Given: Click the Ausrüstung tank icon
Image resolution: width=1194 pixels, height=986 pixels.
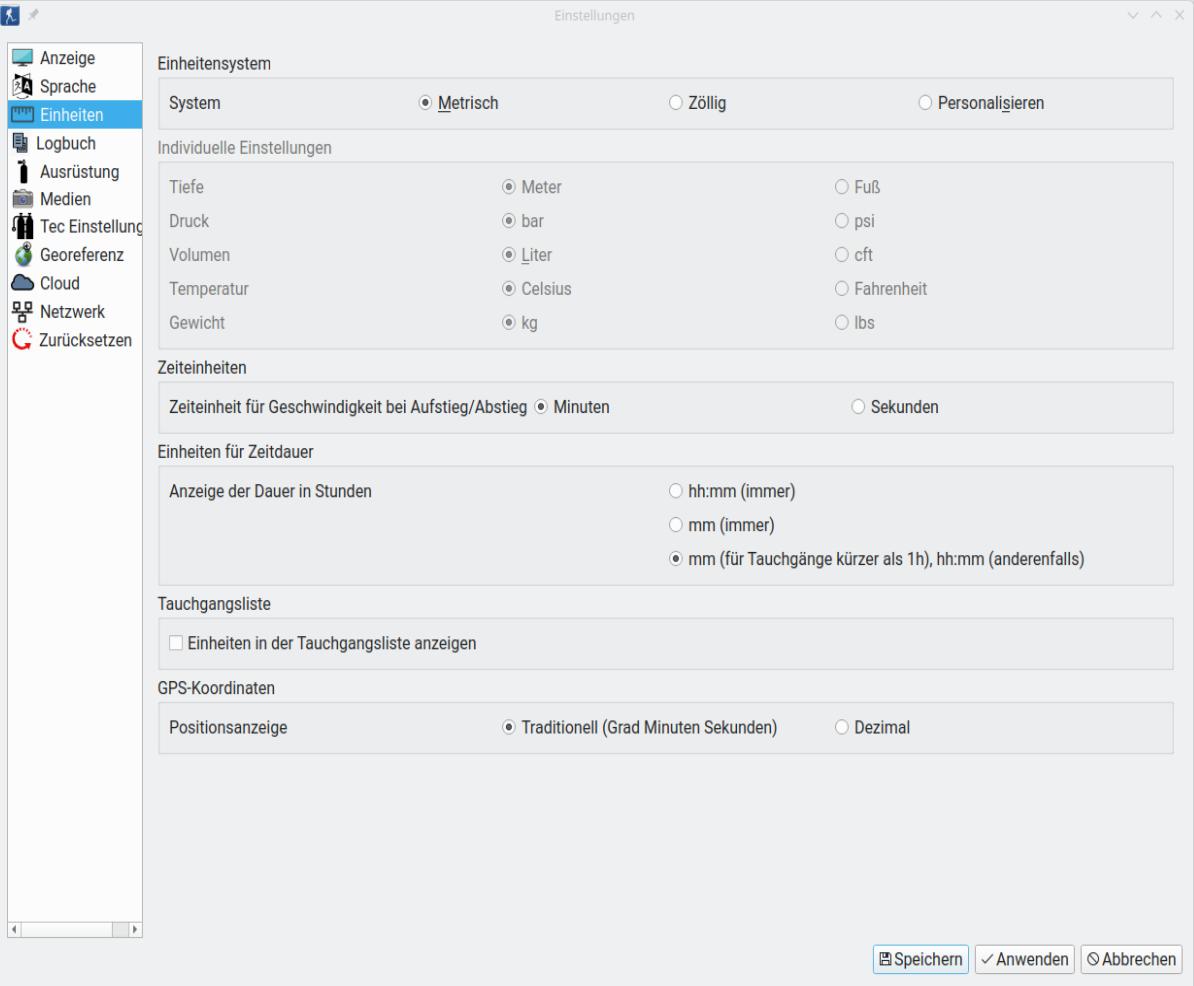Looking at the screenshot, I should [x=22, y=171].
